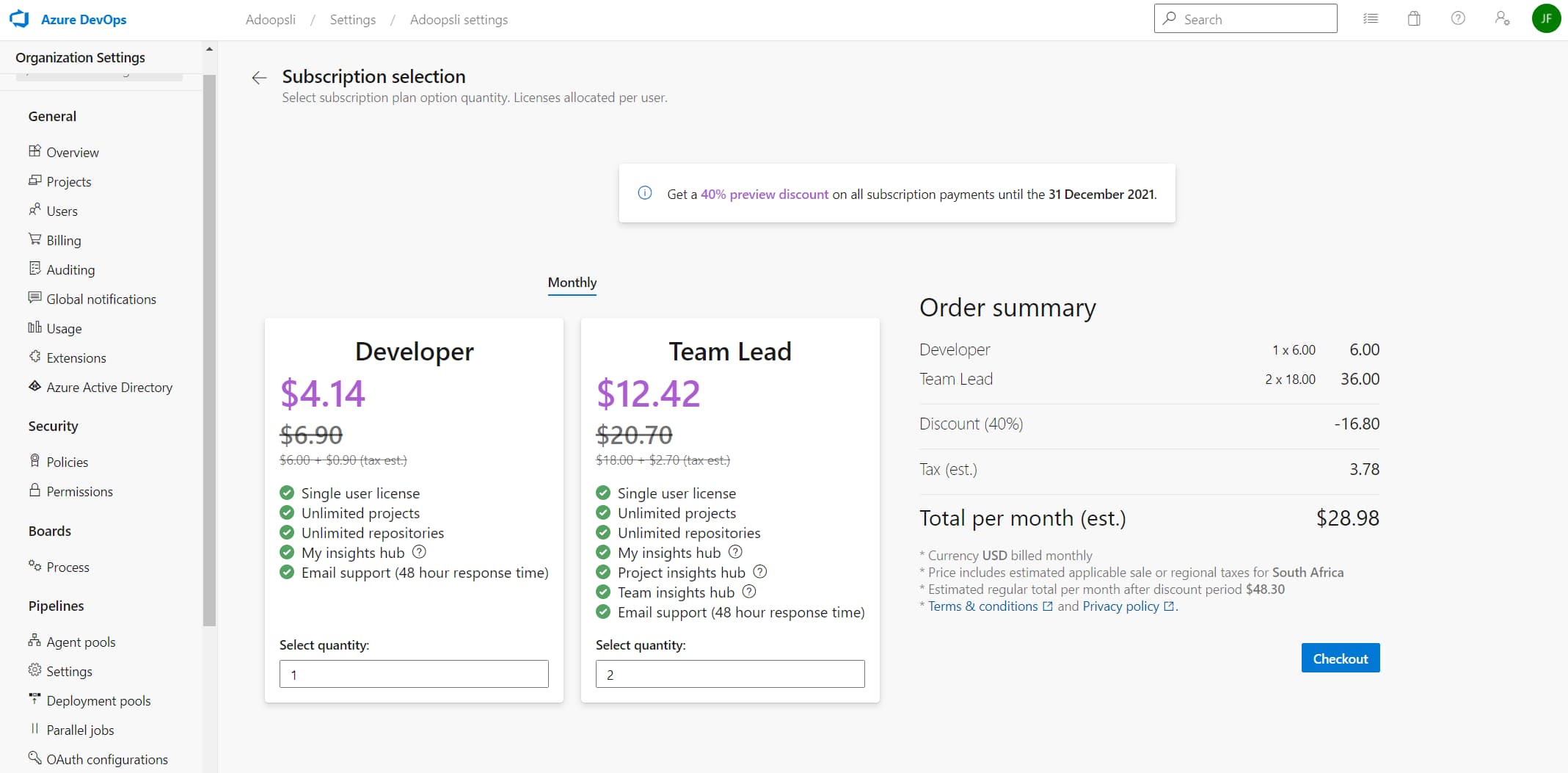1568x773 pixels.
Task: Click the top Search box
Action: [1246, 18]
